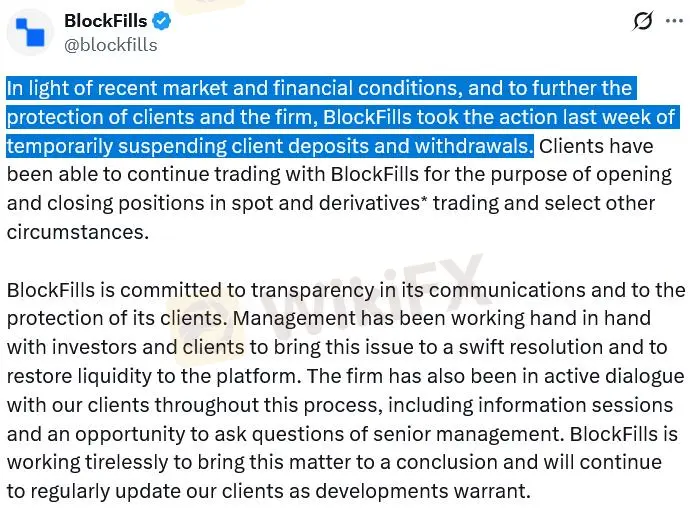Click the word 'circumstances.' ending the first paragraph
This screenshot has height=511, width=693.
77,233
